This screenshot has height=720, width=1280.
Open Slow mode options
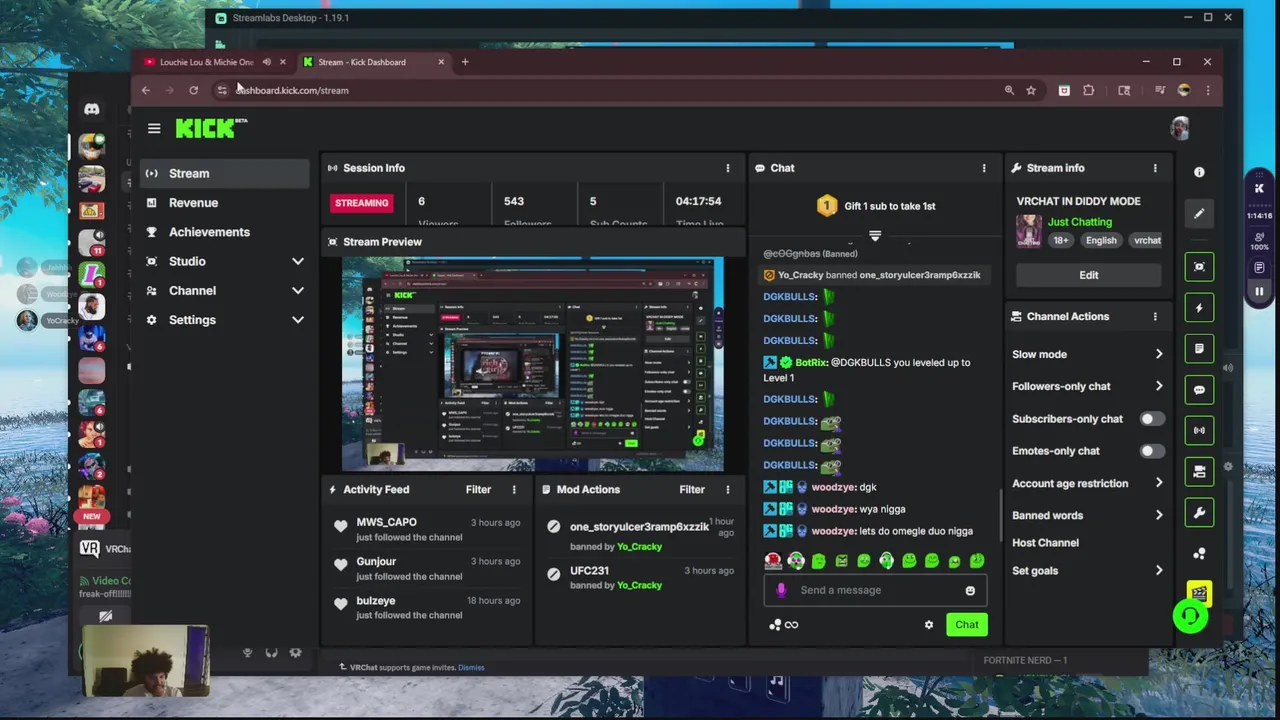1088,354
